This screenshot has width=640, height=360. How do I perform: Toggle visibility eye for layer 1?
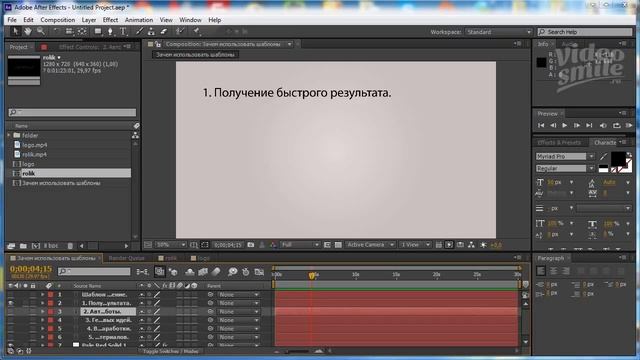(x=11, y=295)
